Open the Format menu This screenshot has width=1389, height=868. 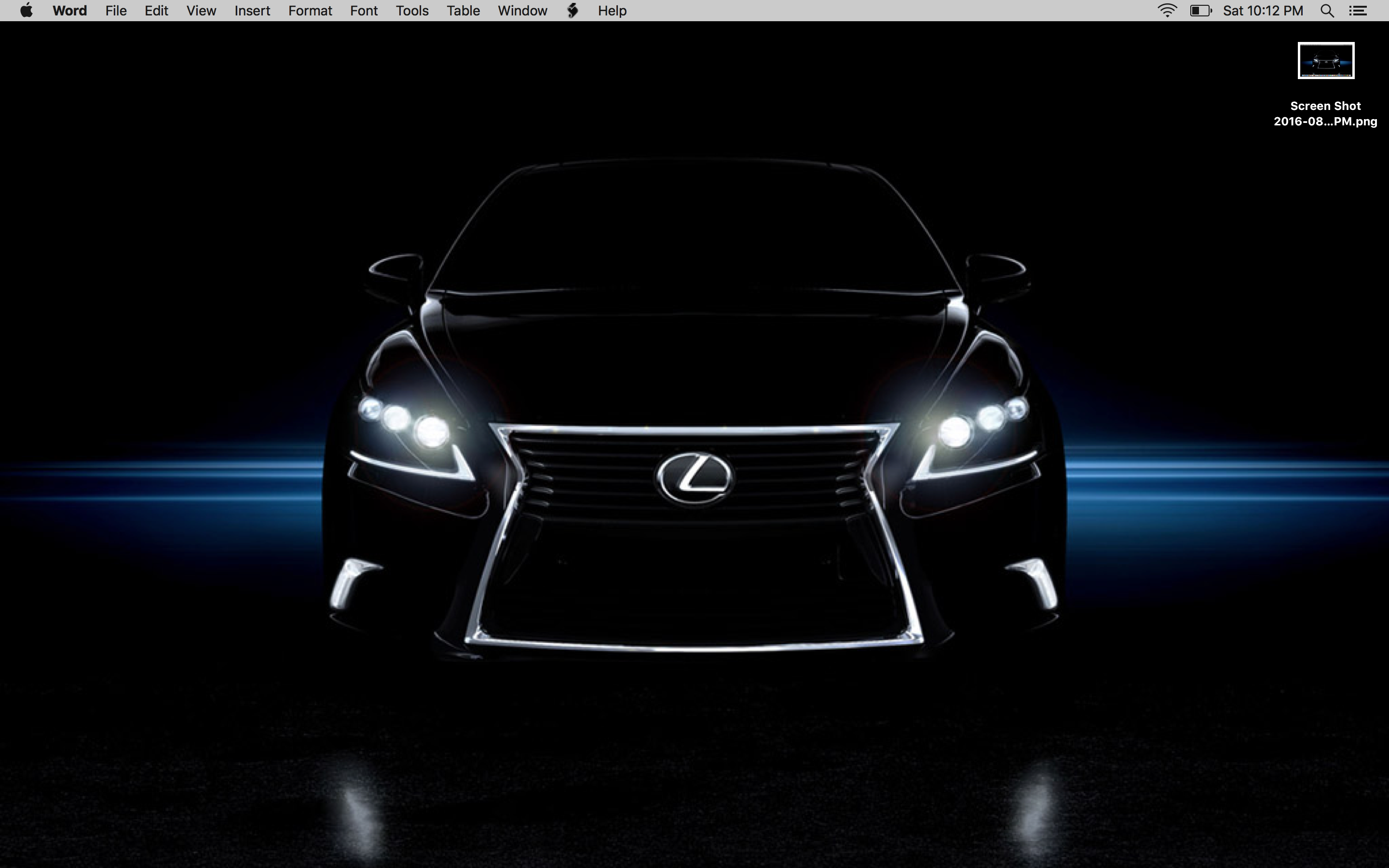(310, 10)
